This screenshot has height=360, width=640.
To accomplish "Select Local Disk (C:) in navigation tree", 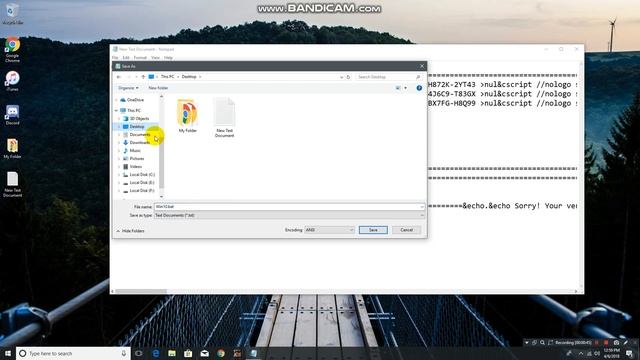I will [142, 174].
